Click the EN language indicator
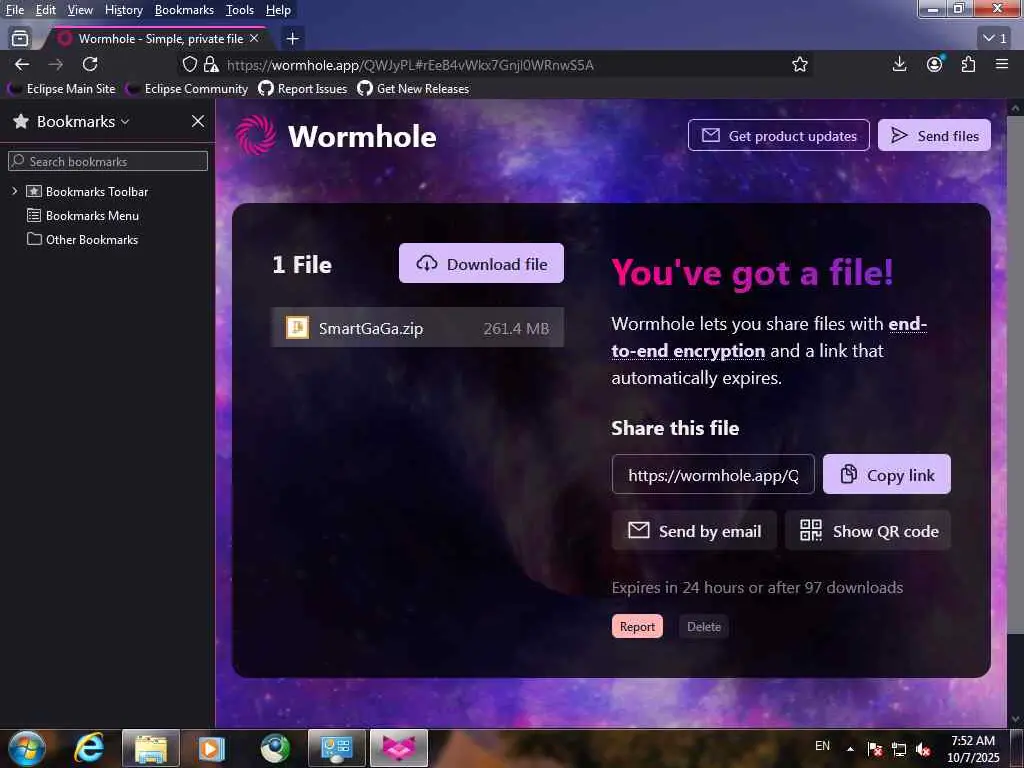The width and height of the screenshot is (1024, 768). (822, 745)
